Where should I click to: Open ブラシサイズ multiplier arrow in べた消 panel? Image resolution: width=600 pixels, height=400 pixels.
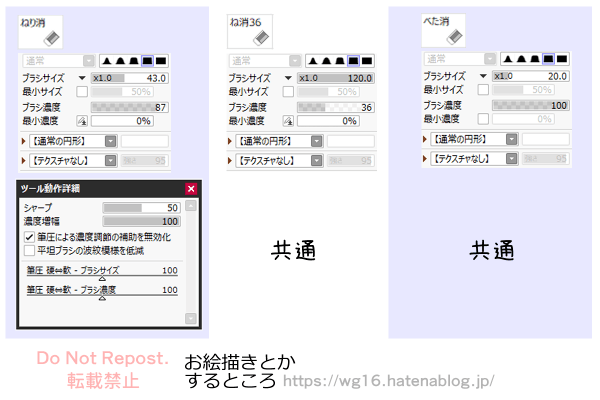pos(483,76)
